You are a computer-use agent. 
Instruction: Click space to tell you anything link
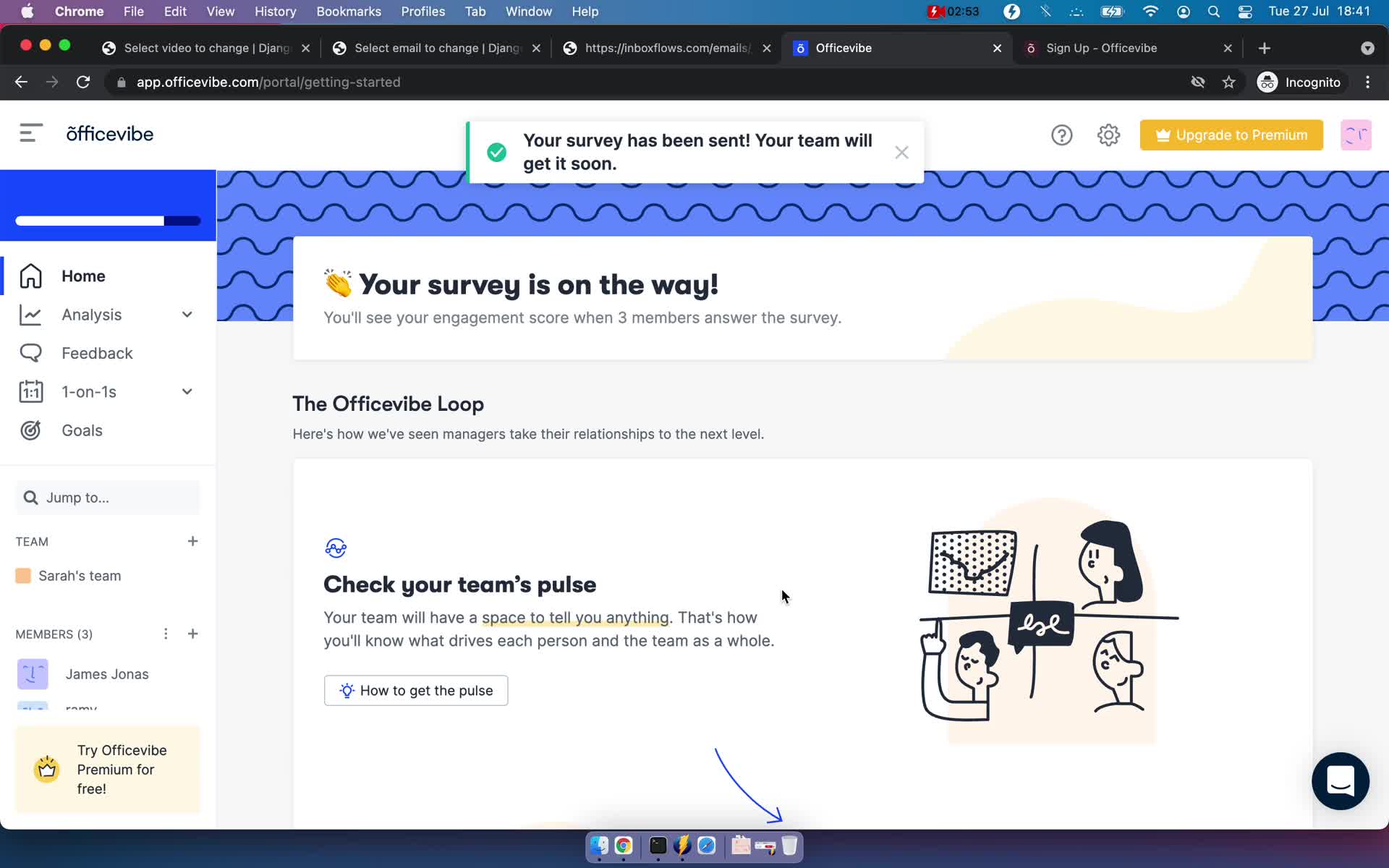click(574, 617)
